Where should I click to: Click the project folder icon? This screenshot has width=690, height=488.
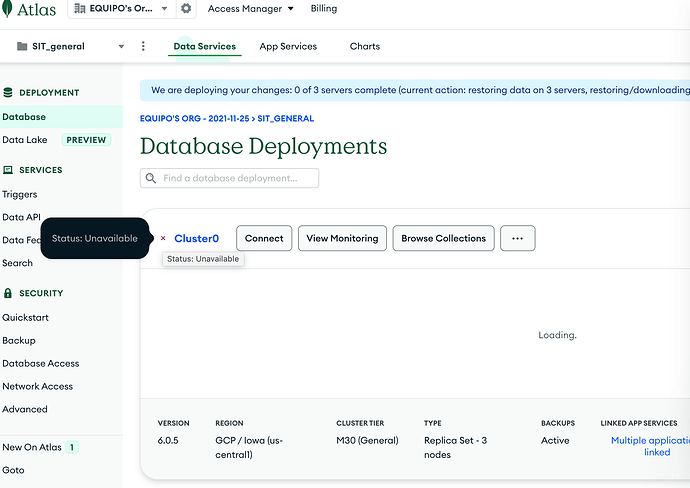click(x=23, y=46)
